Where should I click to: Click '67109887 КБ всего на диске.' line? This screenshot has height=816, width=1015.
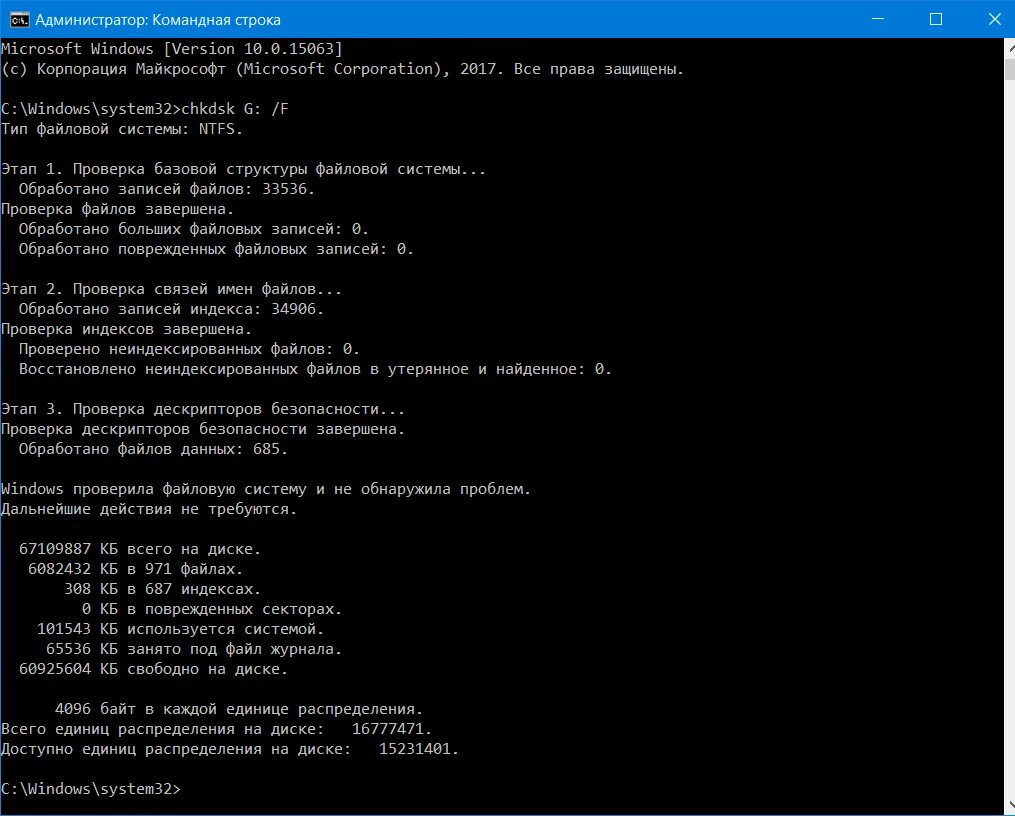tap(140, 549)
